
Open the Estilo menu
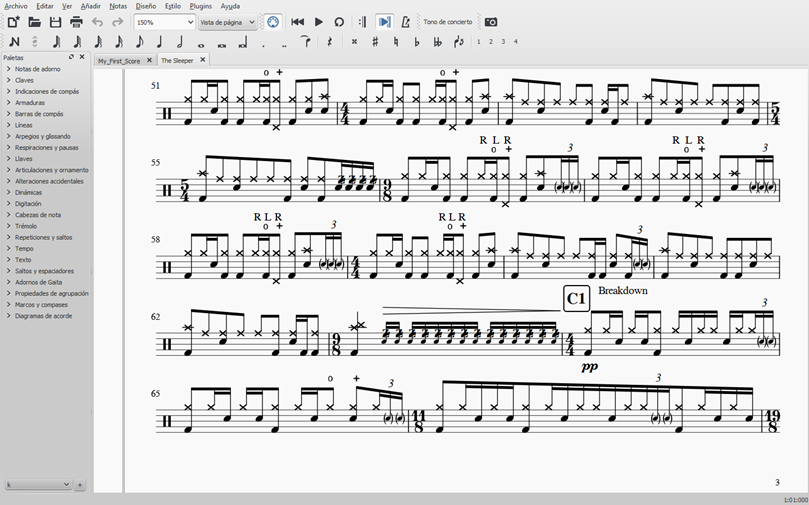pyautogui.click(x=173, y=6)
